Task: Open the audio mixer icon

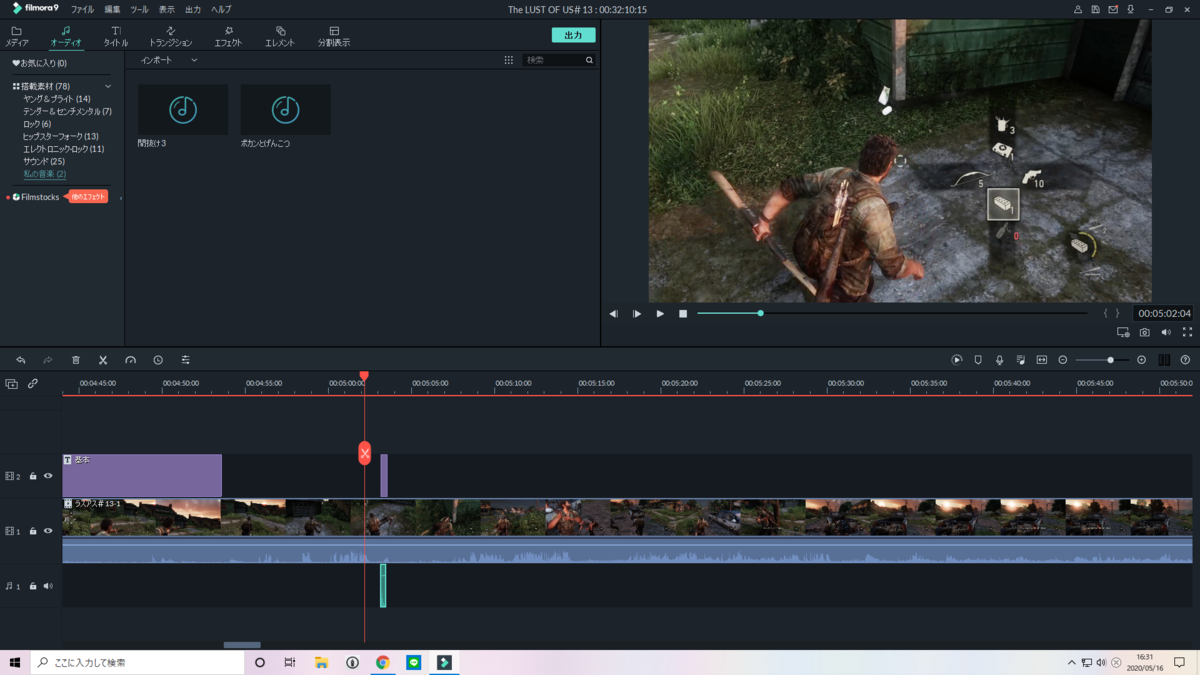Action: (x=1020, y=360)
